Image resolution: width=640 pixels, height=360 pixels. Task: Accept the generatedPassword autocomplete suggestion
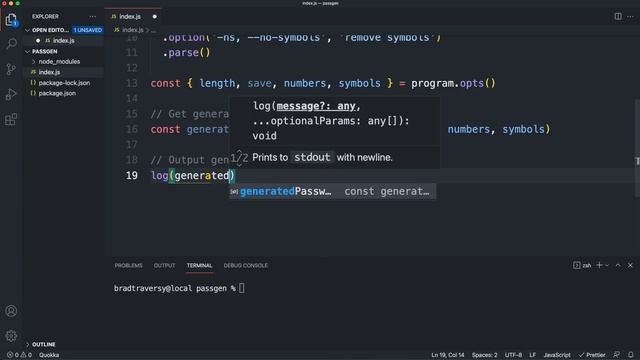332,191
